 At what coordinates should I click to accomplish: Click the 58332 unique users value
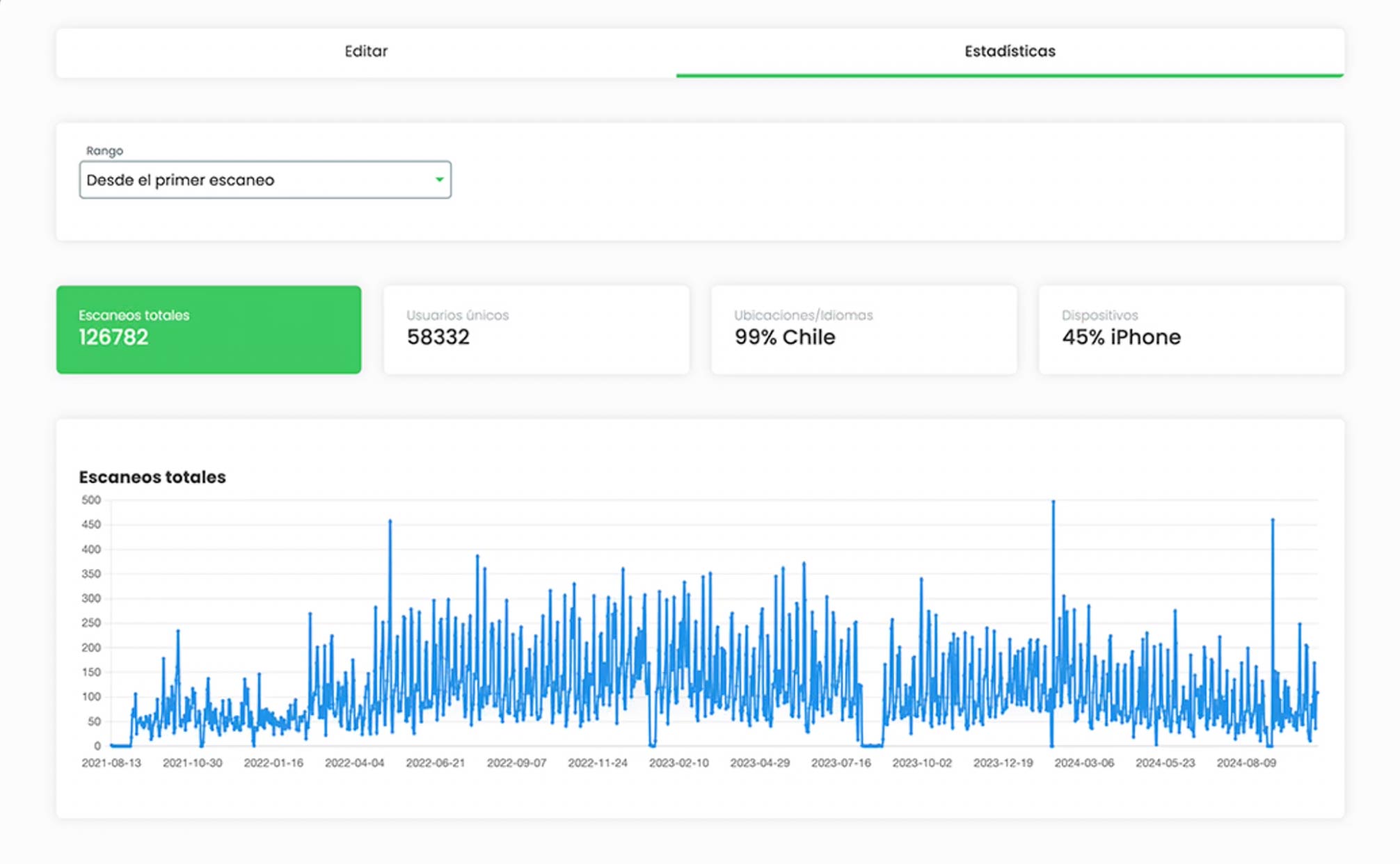tap(438, 337)
